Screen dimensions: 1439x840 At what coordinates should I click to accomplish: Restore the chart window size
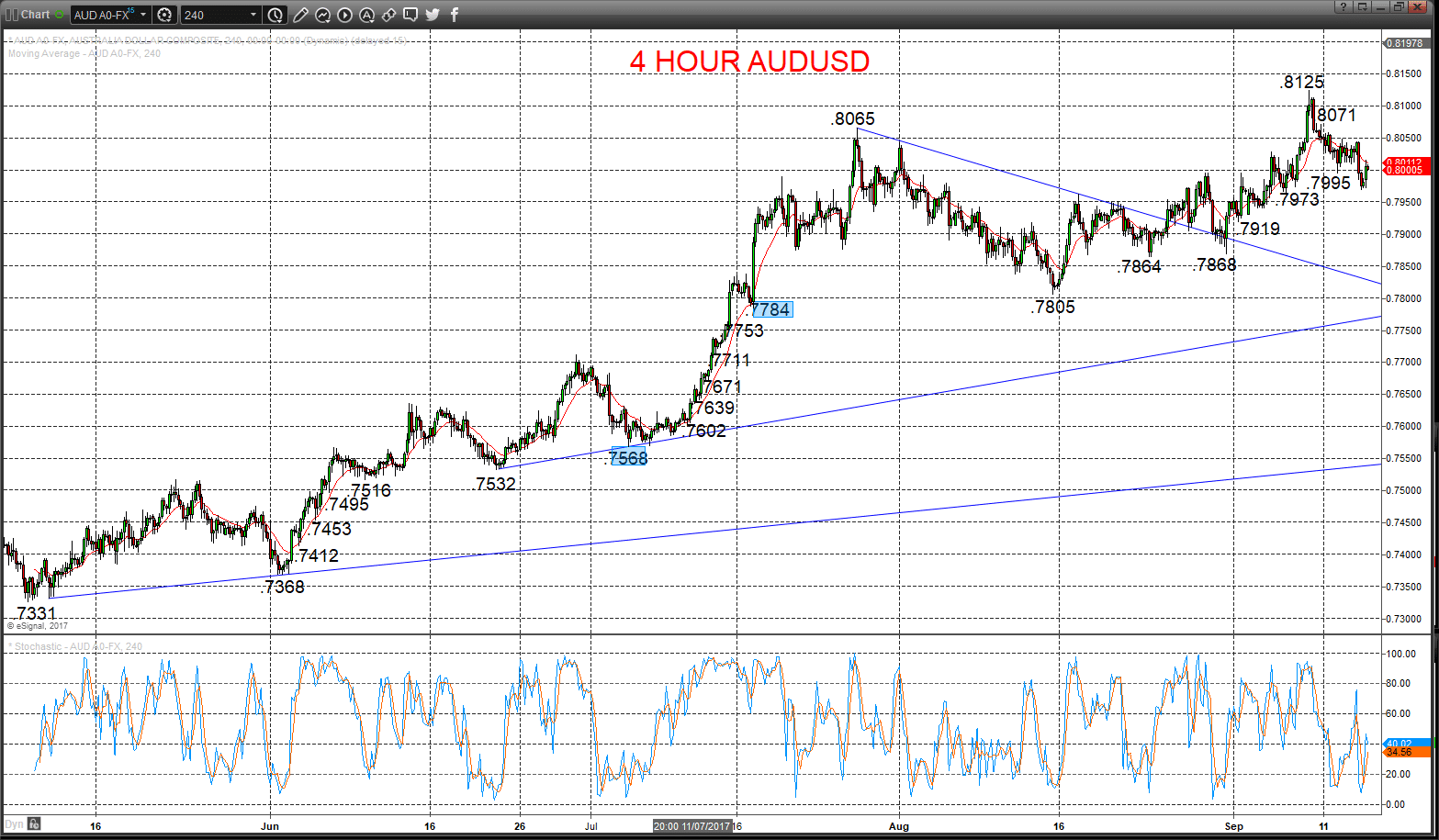click(1399, 7)
